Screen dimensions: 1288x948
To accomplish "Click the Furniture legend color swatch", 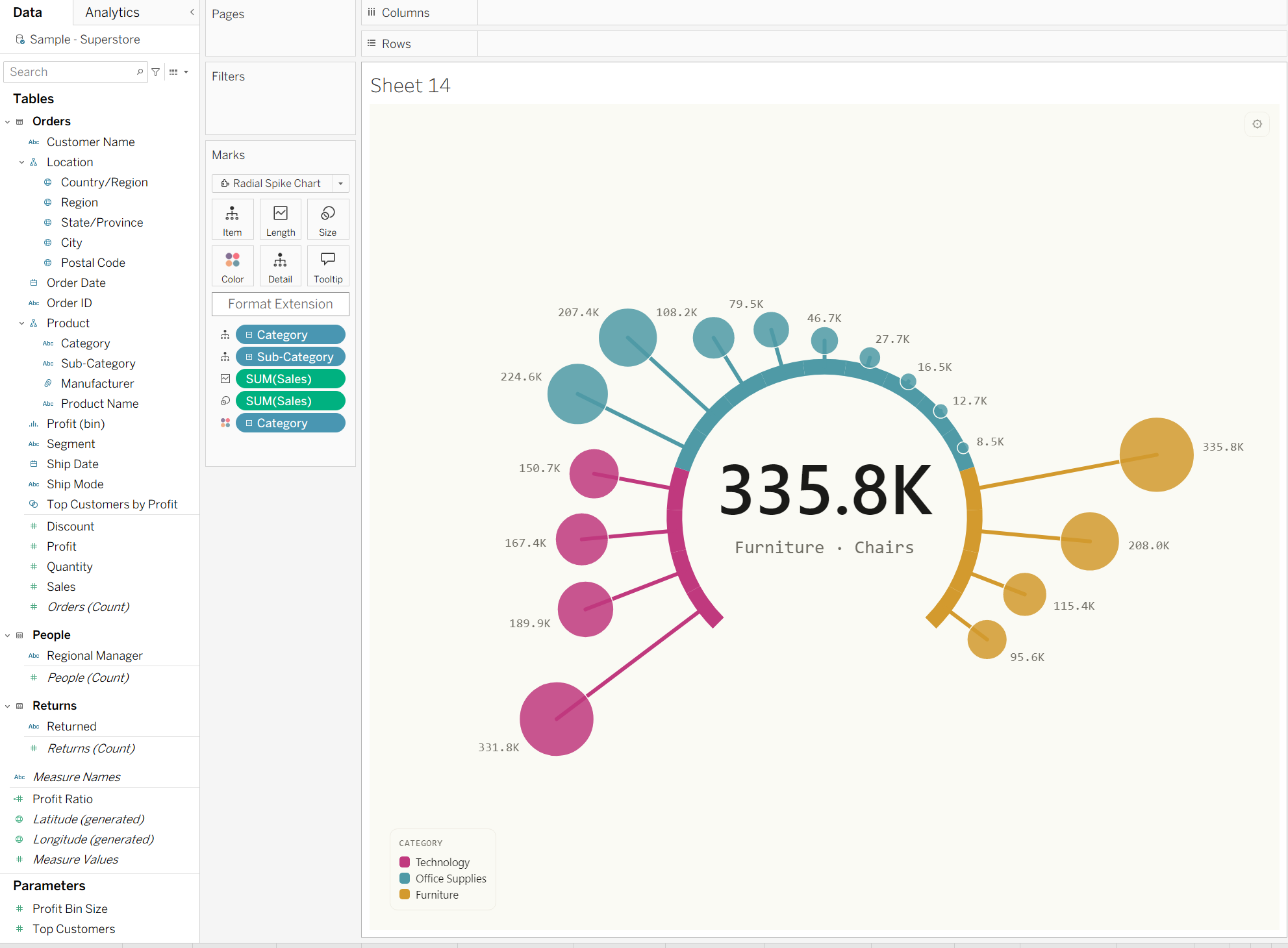I will 405,895.
